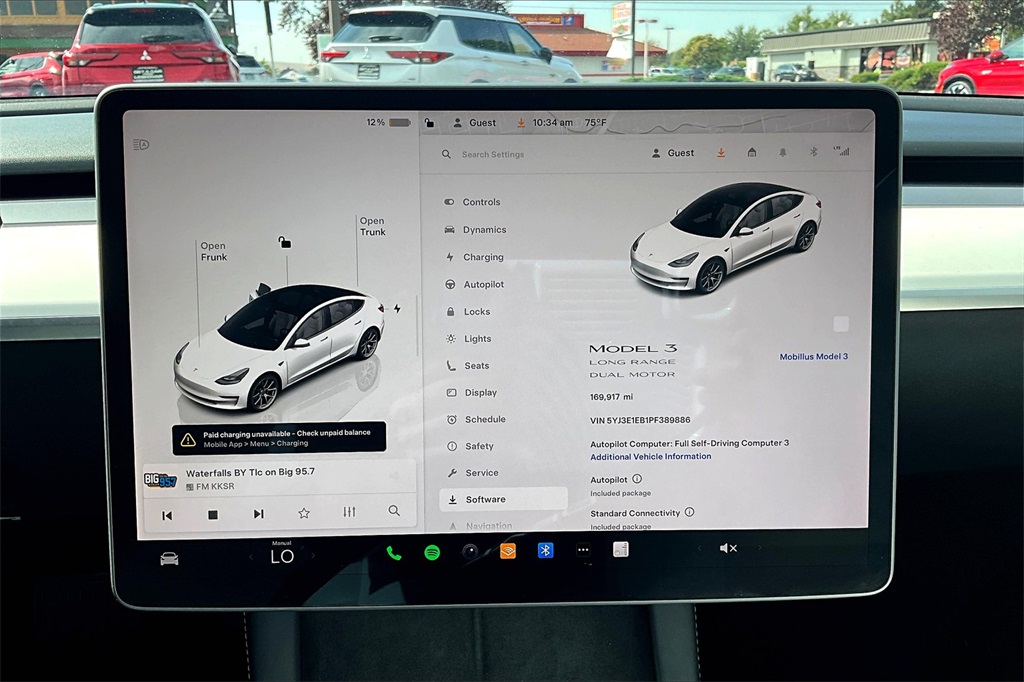Toggle the auto headlights indicator icon
The height and width of the screenshot is (682, 1024).
pos(141,144)
